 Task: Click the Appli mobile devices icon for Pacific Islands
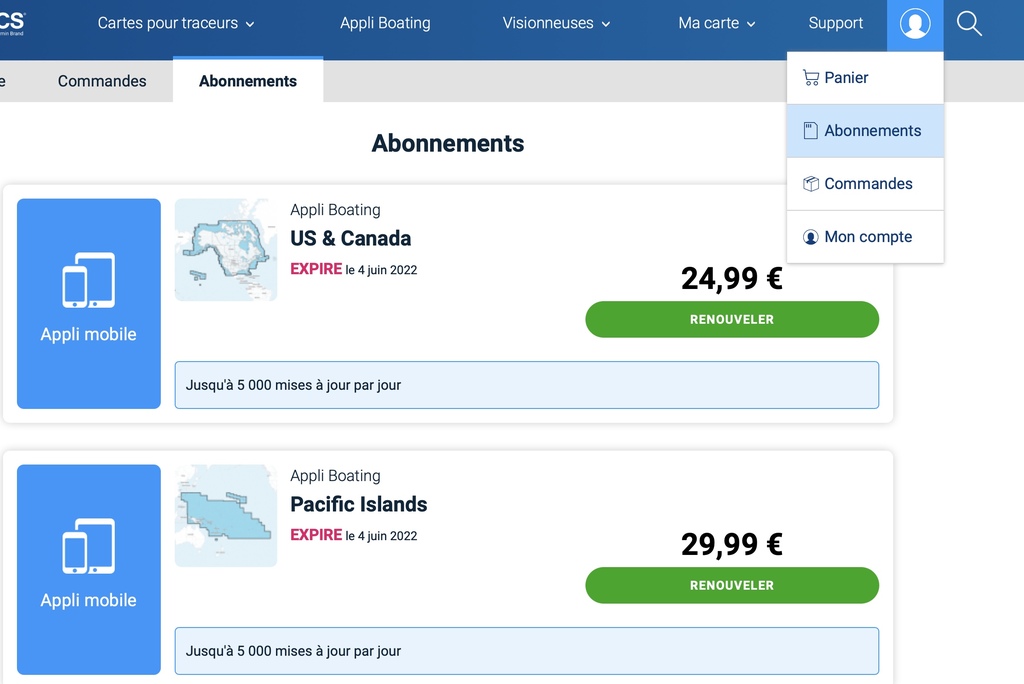pos(89,546)
